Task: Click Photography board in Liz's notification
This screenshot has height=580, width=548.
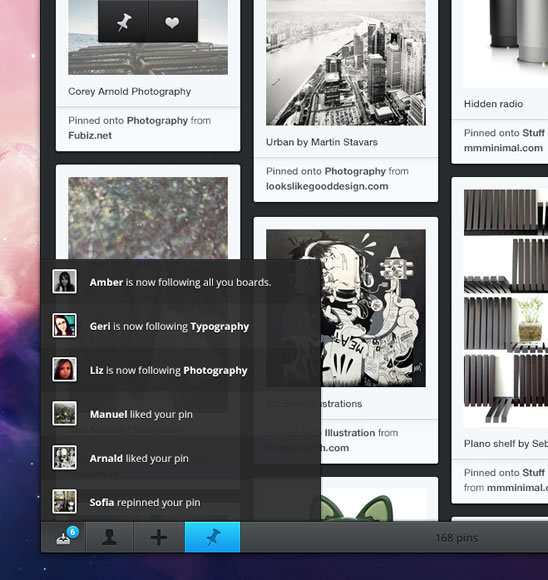Action: 215,371
